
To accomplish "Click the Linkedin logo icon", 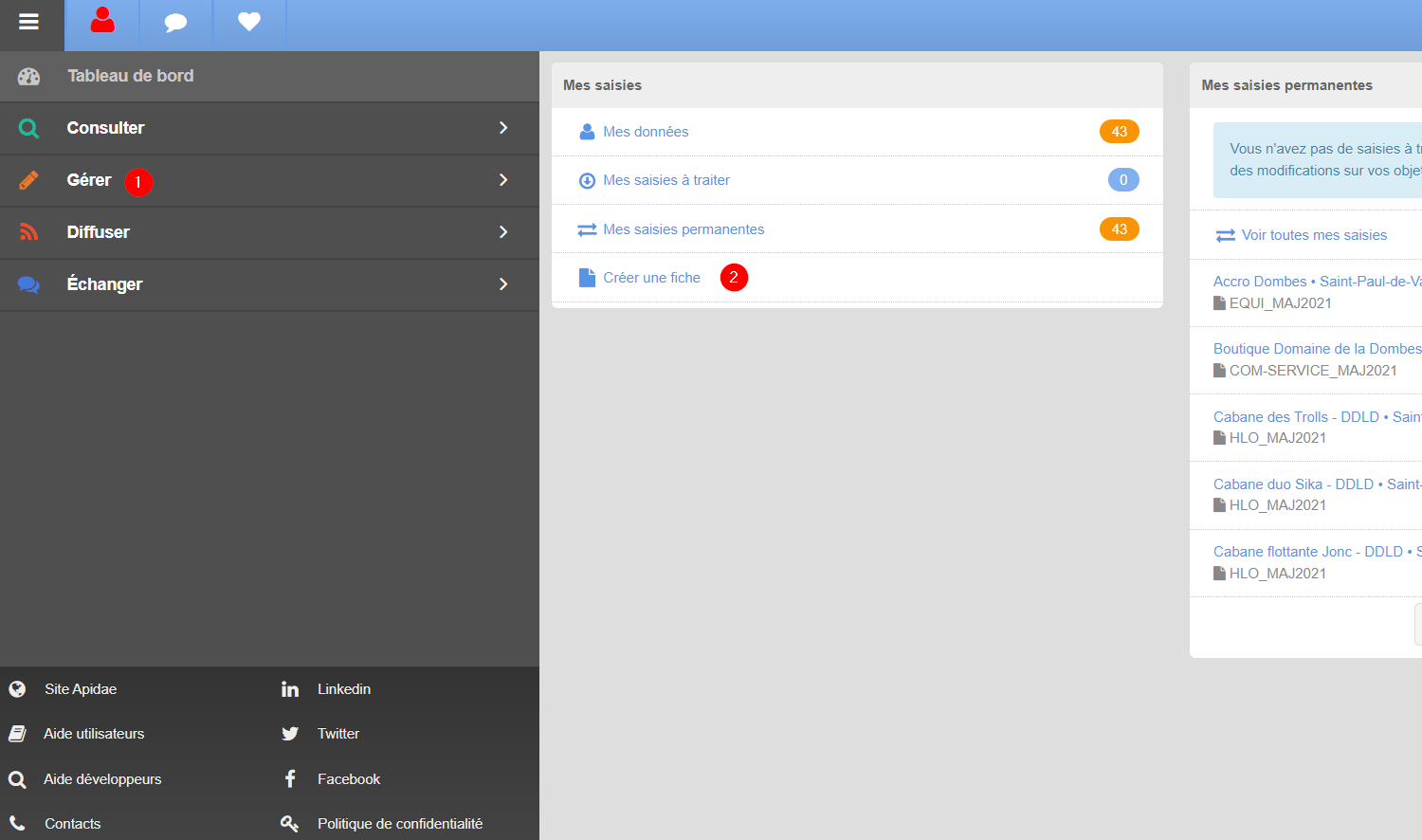I will pos(290,689).
